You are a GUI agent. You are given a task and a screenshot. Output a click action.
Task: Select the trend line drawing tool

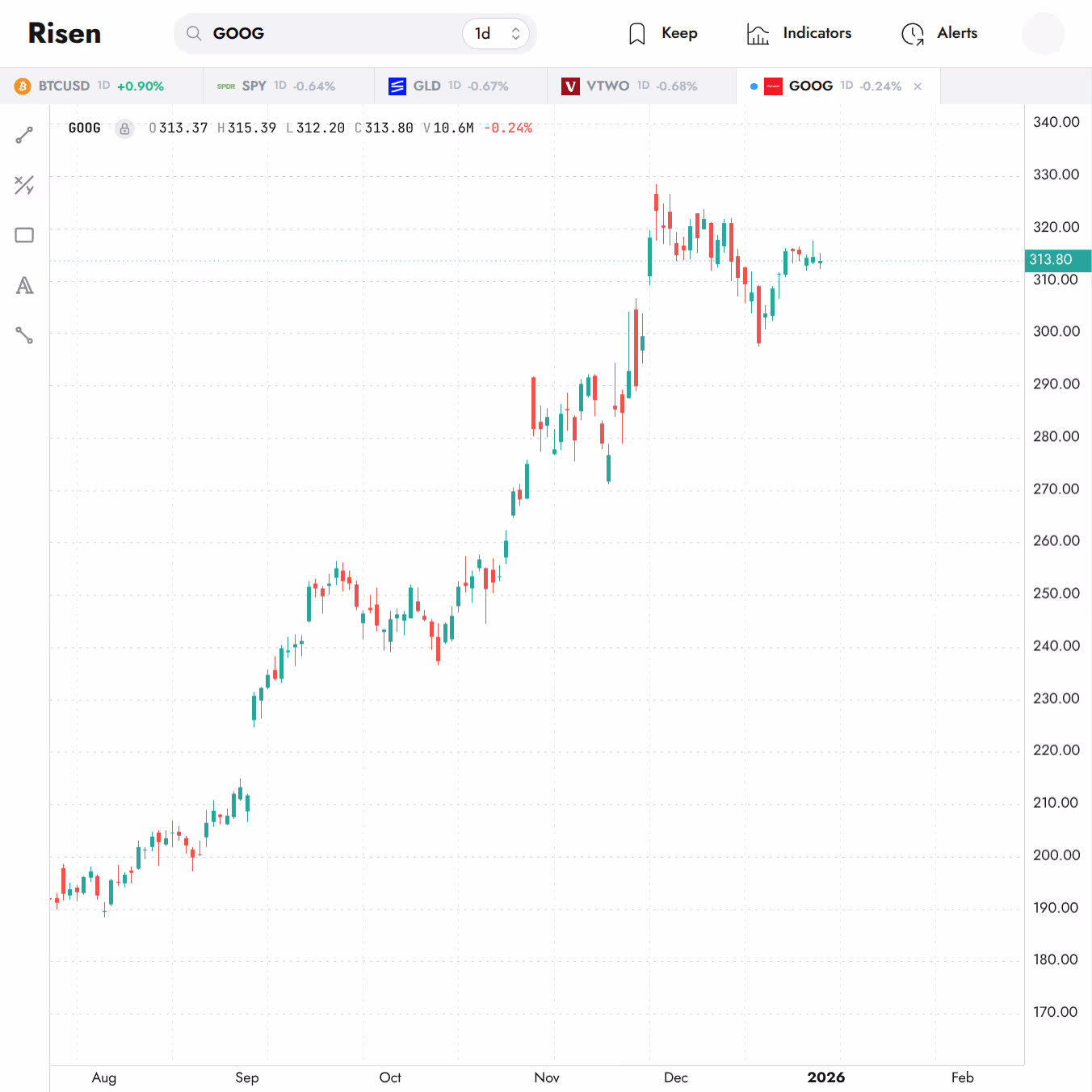point(24,135)
